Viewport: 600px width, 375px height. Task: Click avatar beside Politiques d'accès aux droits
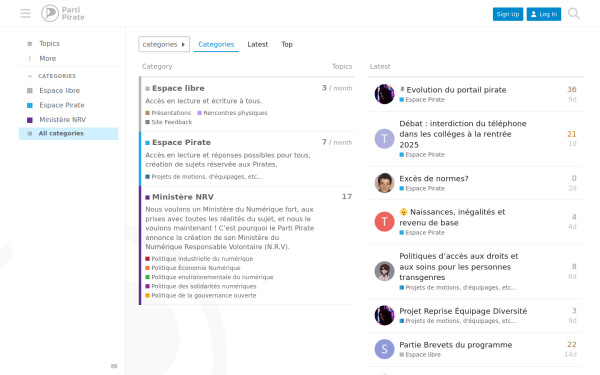tap(384, 271)
